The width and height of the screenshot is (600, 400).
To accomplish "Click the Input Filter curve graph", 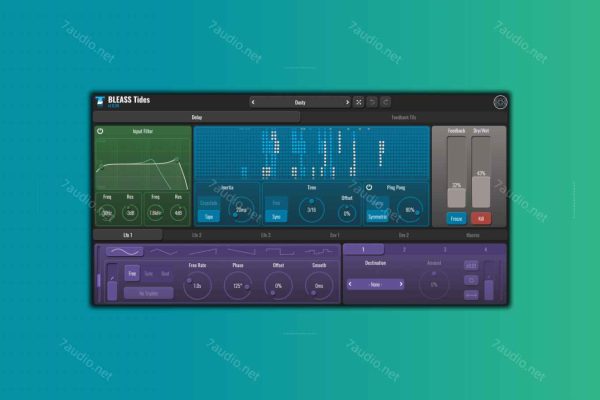I will point(143,164).
